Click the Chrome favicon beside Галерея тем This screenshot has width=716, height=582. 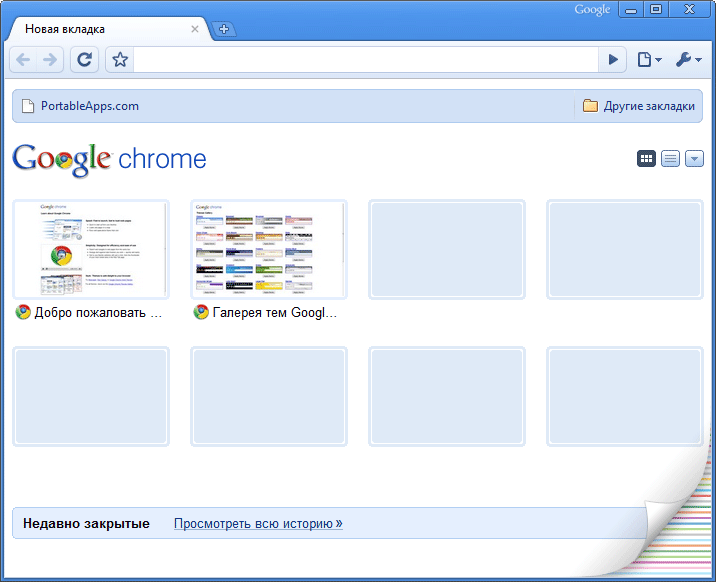[x=201, y=312]
